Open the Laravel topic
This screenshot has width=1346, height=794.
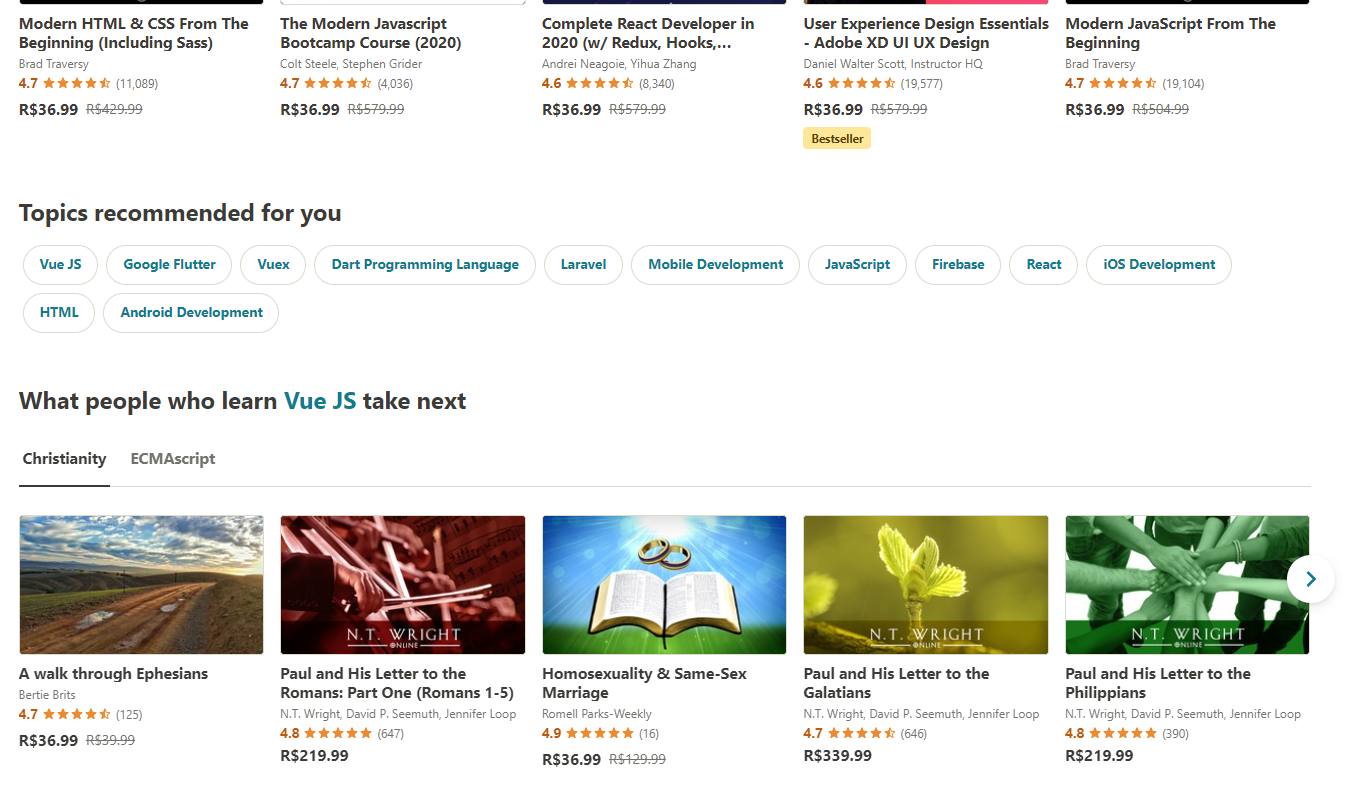pyautogui.click(x=583, y=265)
